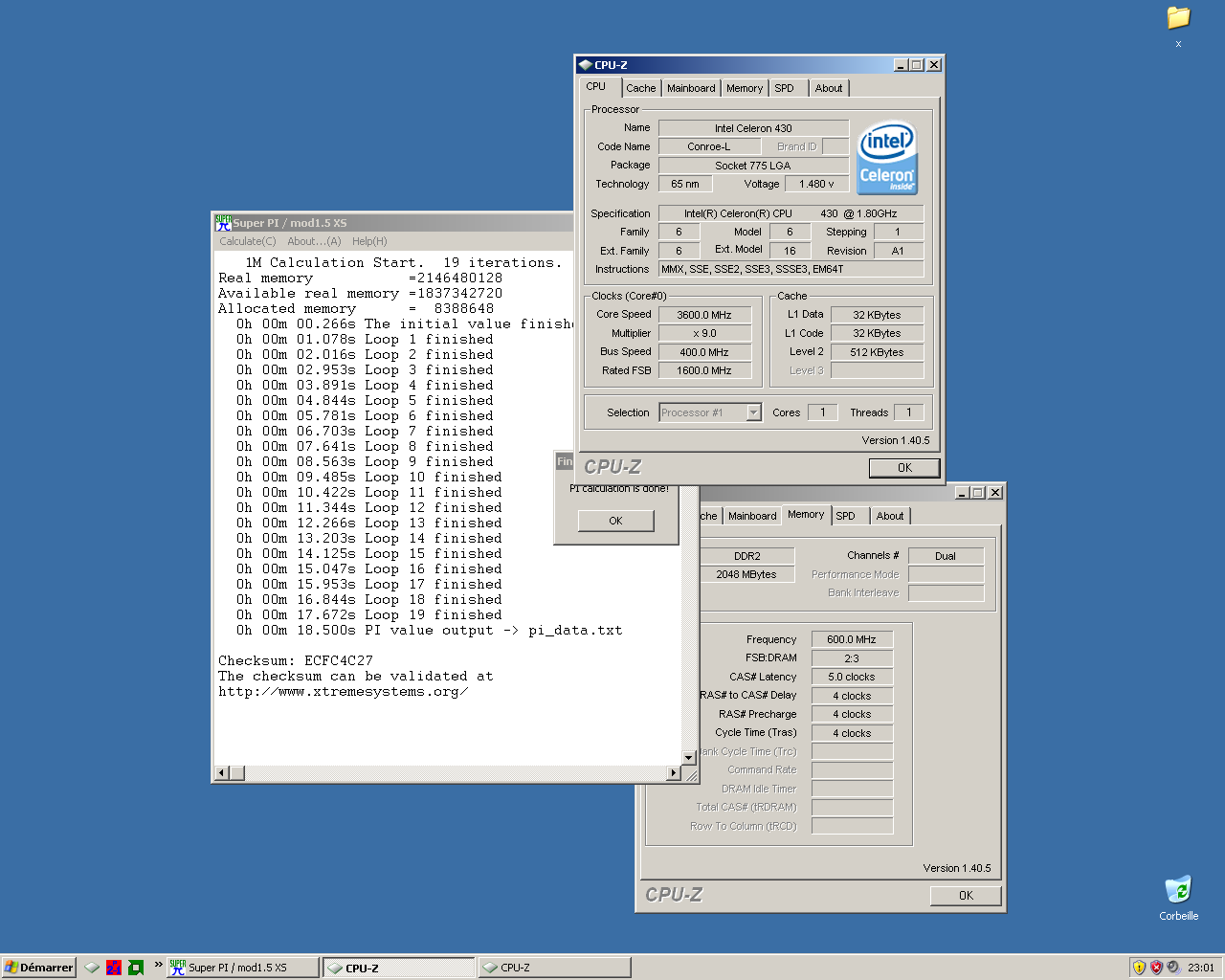
Task: Click the memory size 2048 MBytes field
Action: tap(746, 574)
